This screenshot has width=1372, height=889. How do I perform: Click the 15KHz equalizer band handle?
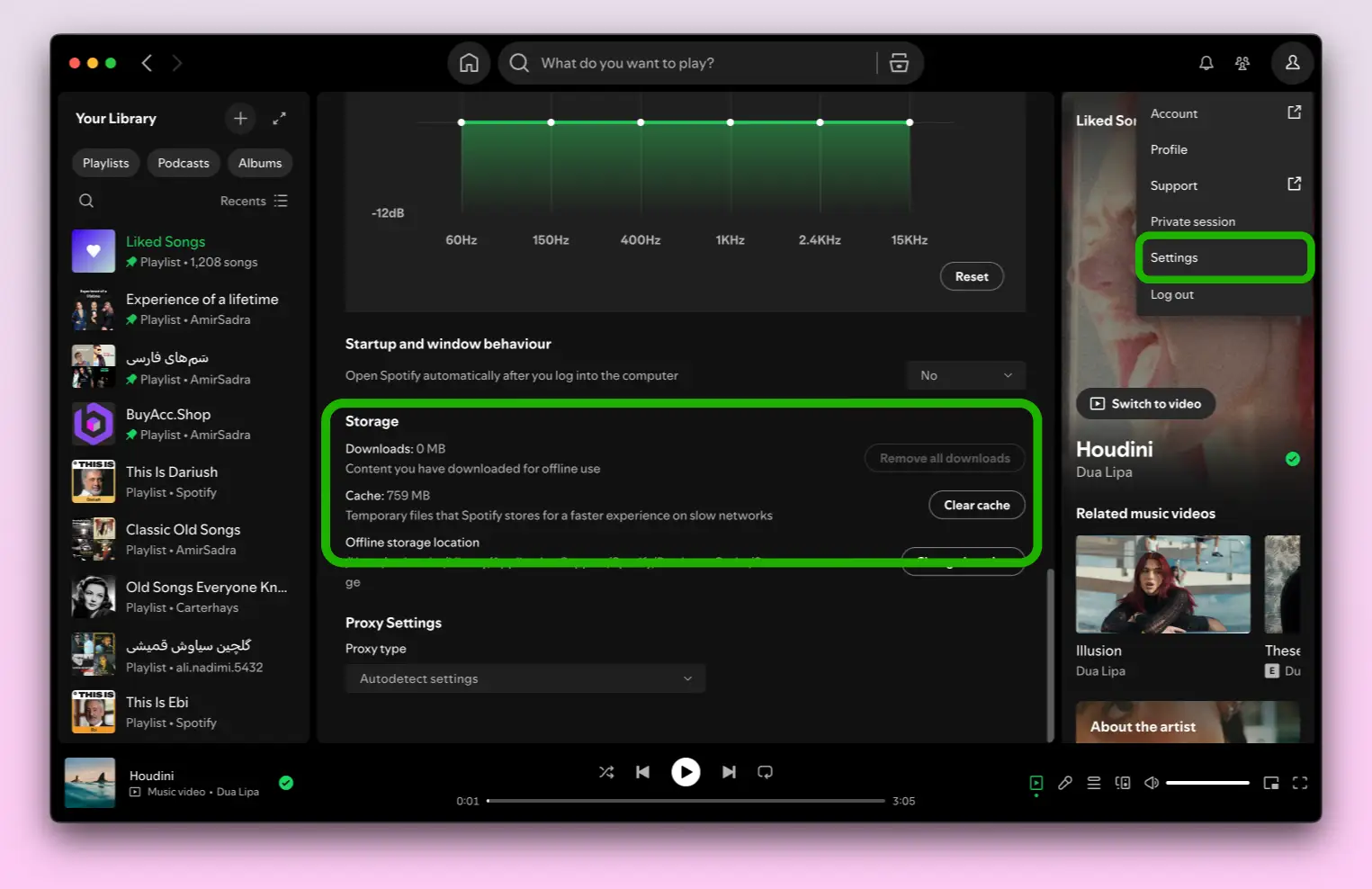910,122
